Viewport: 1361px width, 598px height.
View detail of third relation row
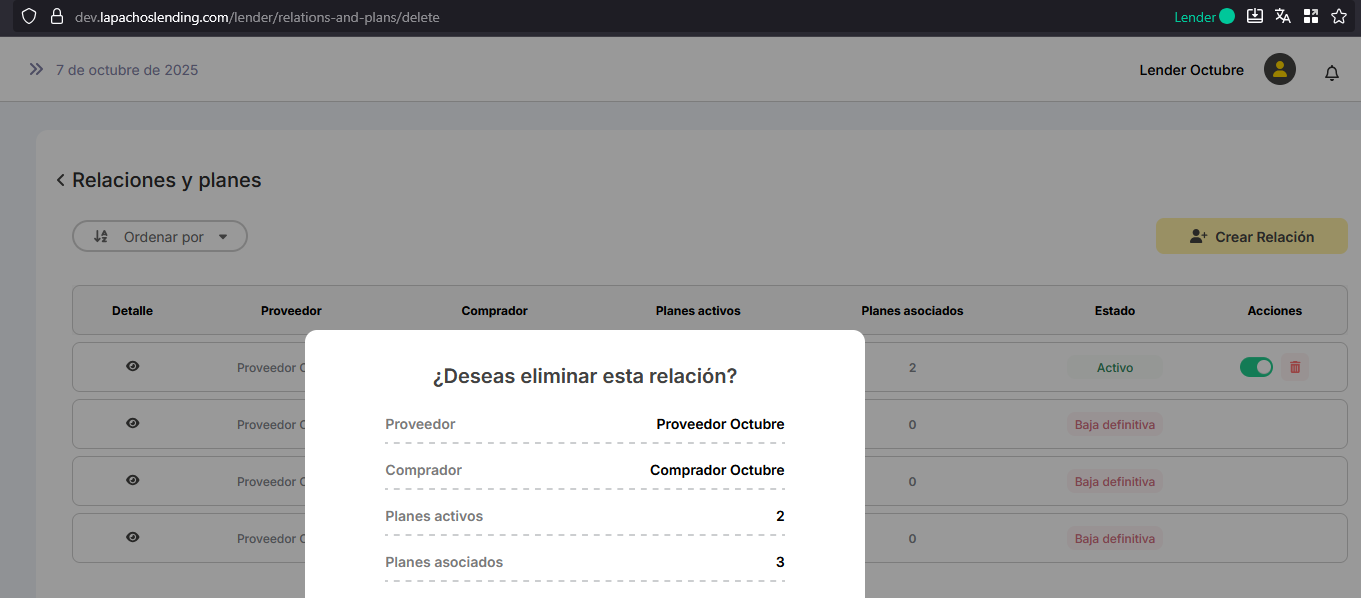[x=132, y=481]
